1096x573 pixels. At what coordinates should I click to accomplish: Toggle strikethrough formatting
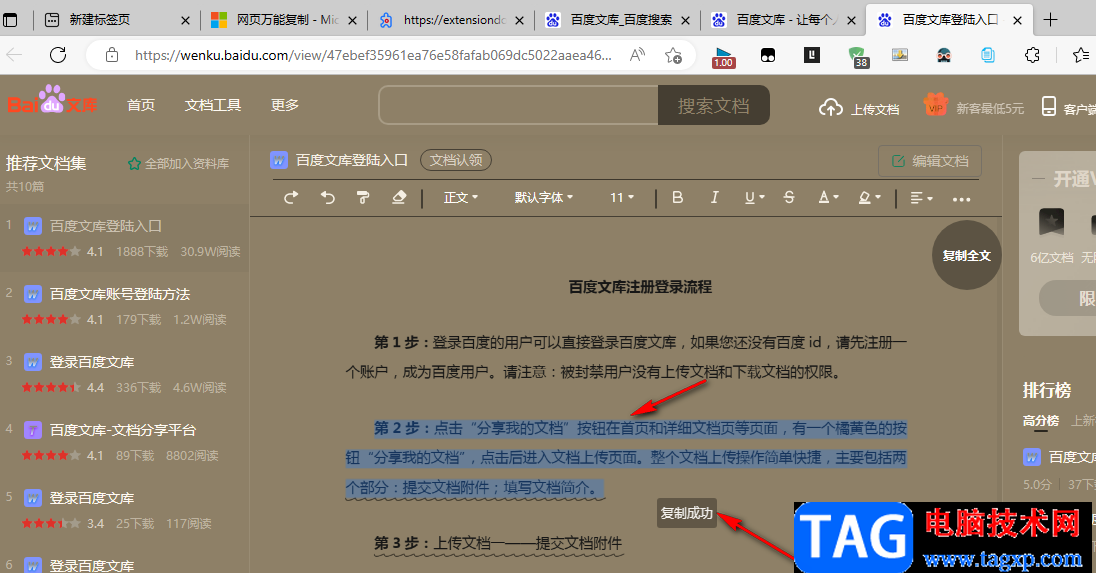pyautogui.click(x=789, y=198)
